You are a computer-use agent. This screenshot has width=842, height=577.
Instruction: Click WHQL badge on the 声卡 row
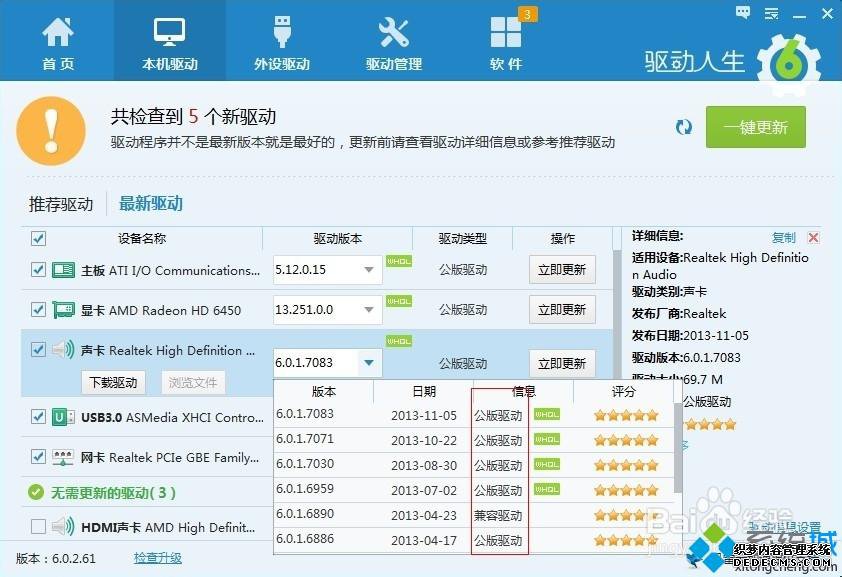click(x=399, y=341)
